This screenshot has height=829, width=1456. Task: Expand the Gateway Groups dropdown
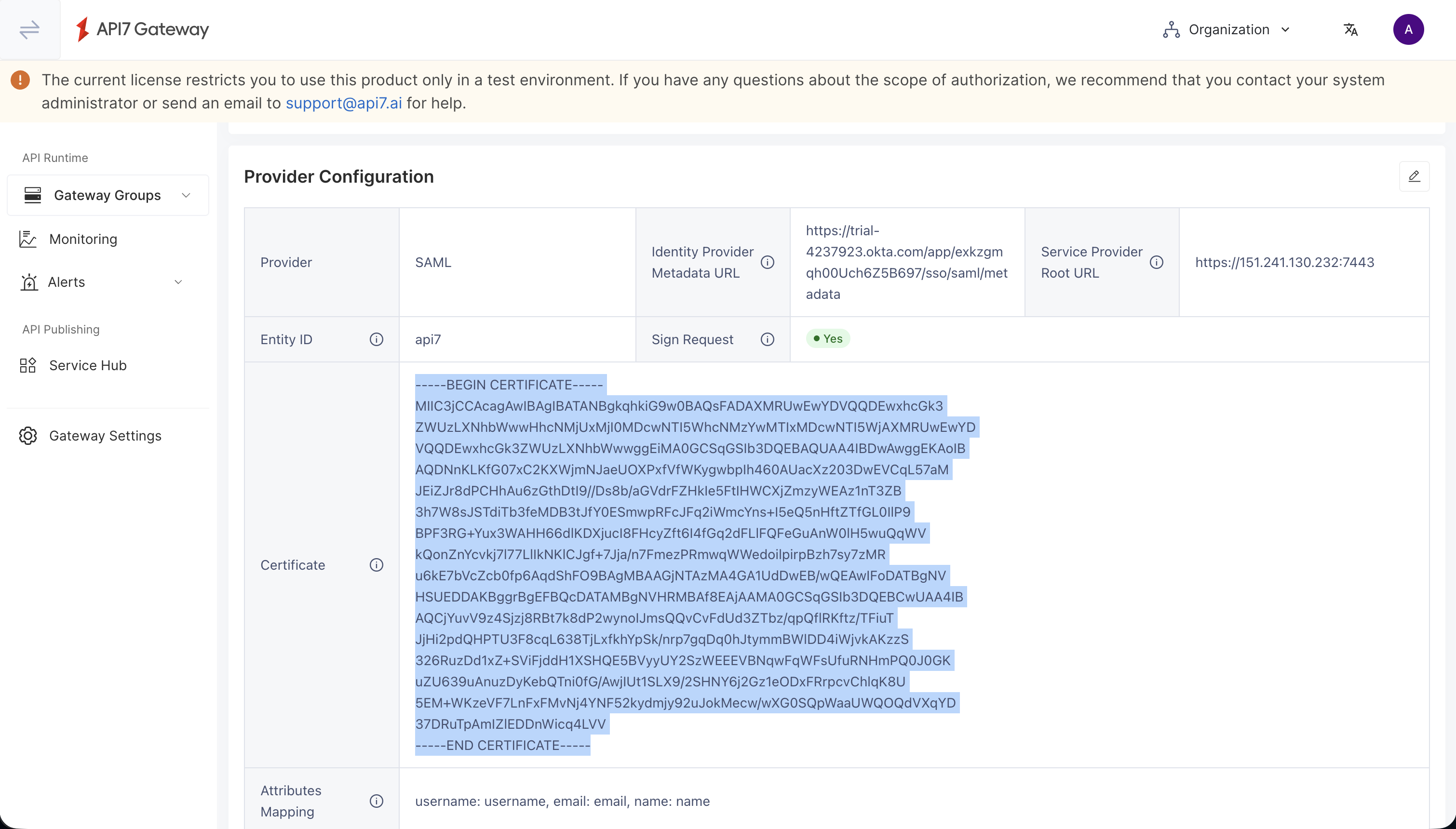click(x=186, y=195)
